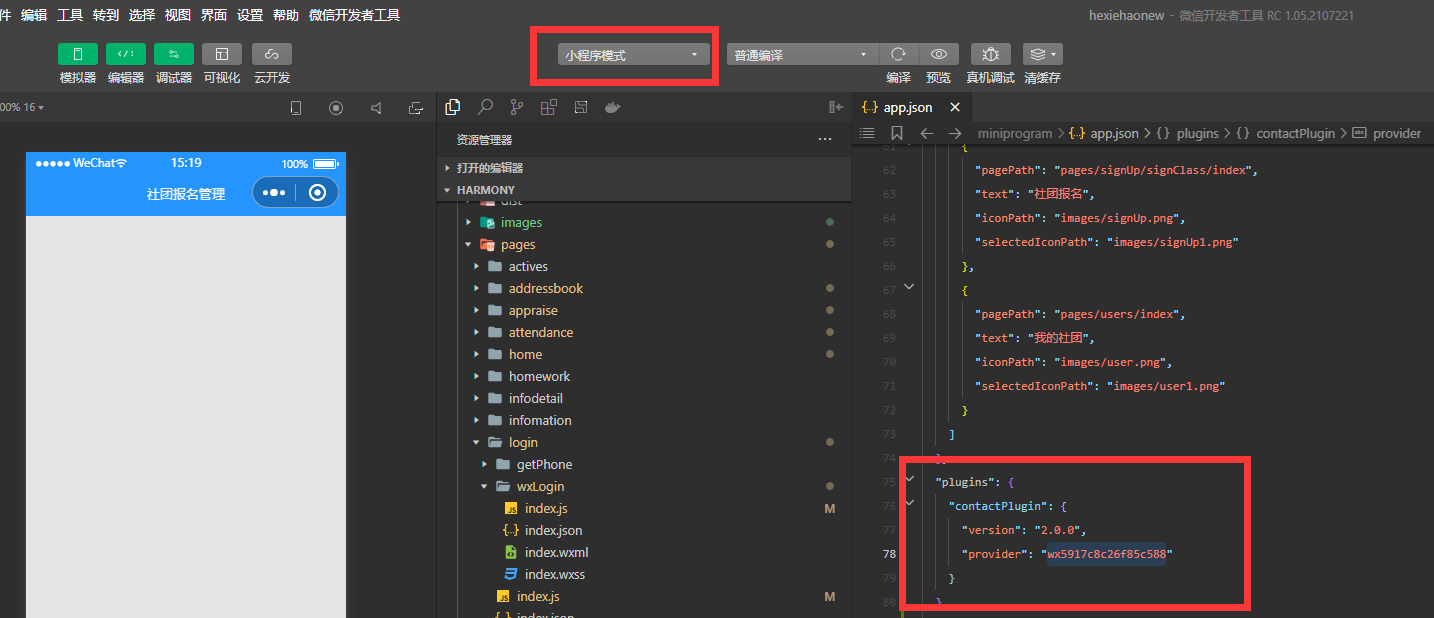Expand the getPhone folder
This screenshot has height=618, width=1434.
pos(644,464)
